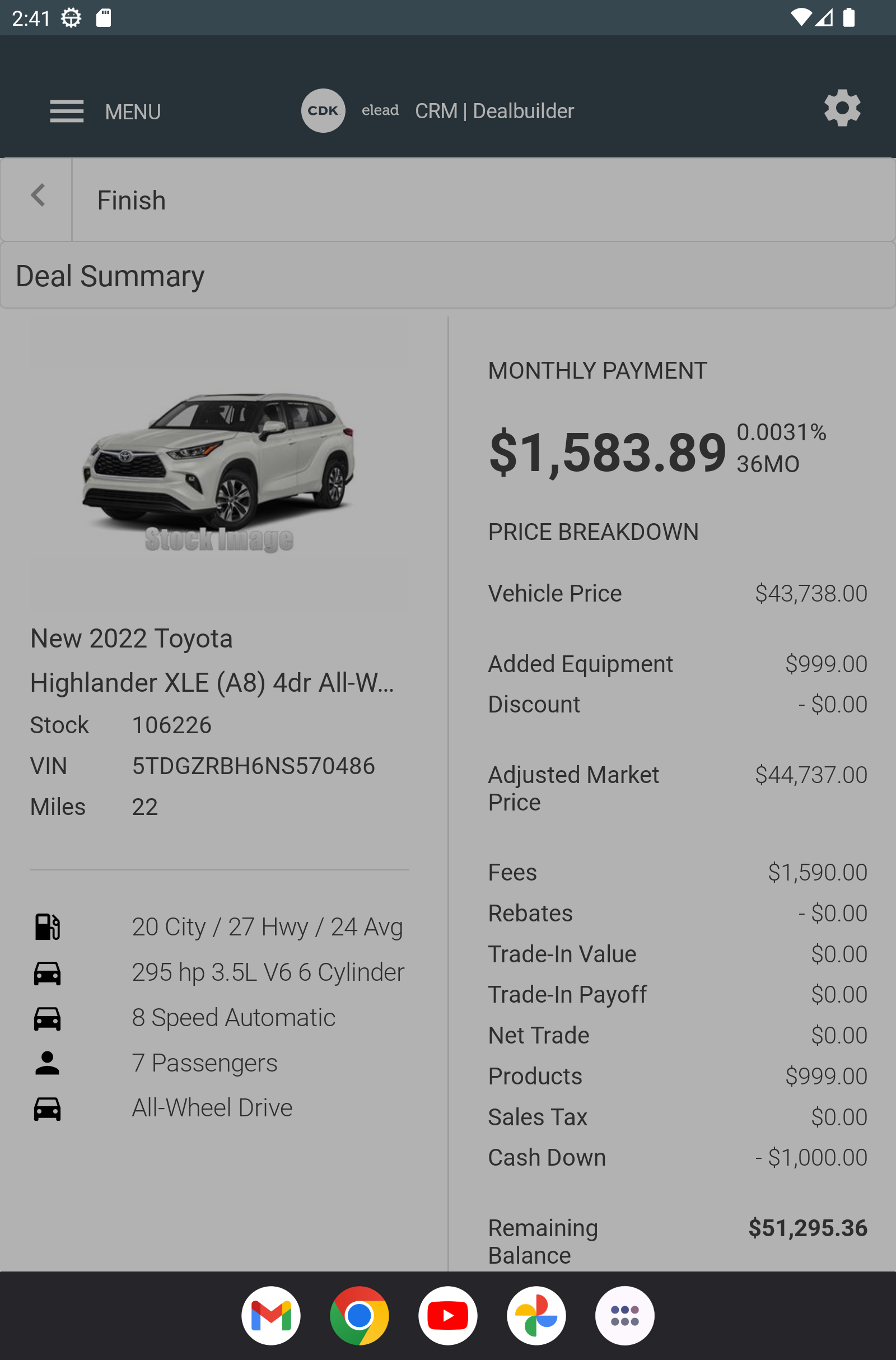Screen dimensions: 896x1360
Task: Tap the Deal Summary header
Action: point(110,276)
